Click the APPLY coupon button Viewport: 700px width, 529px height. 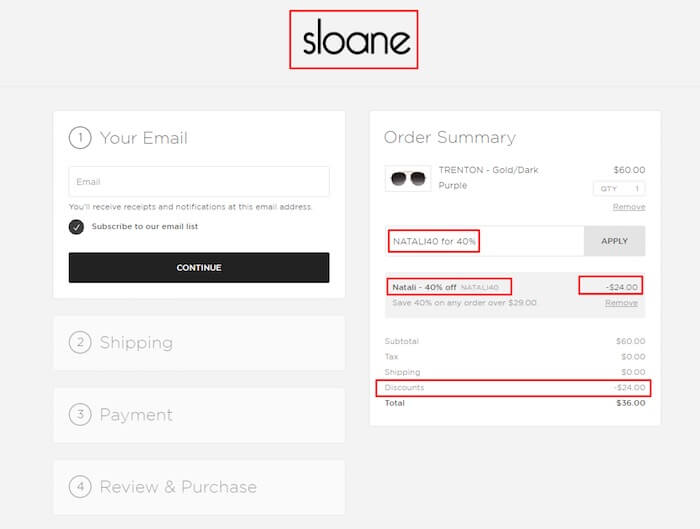tap(614, 241)
